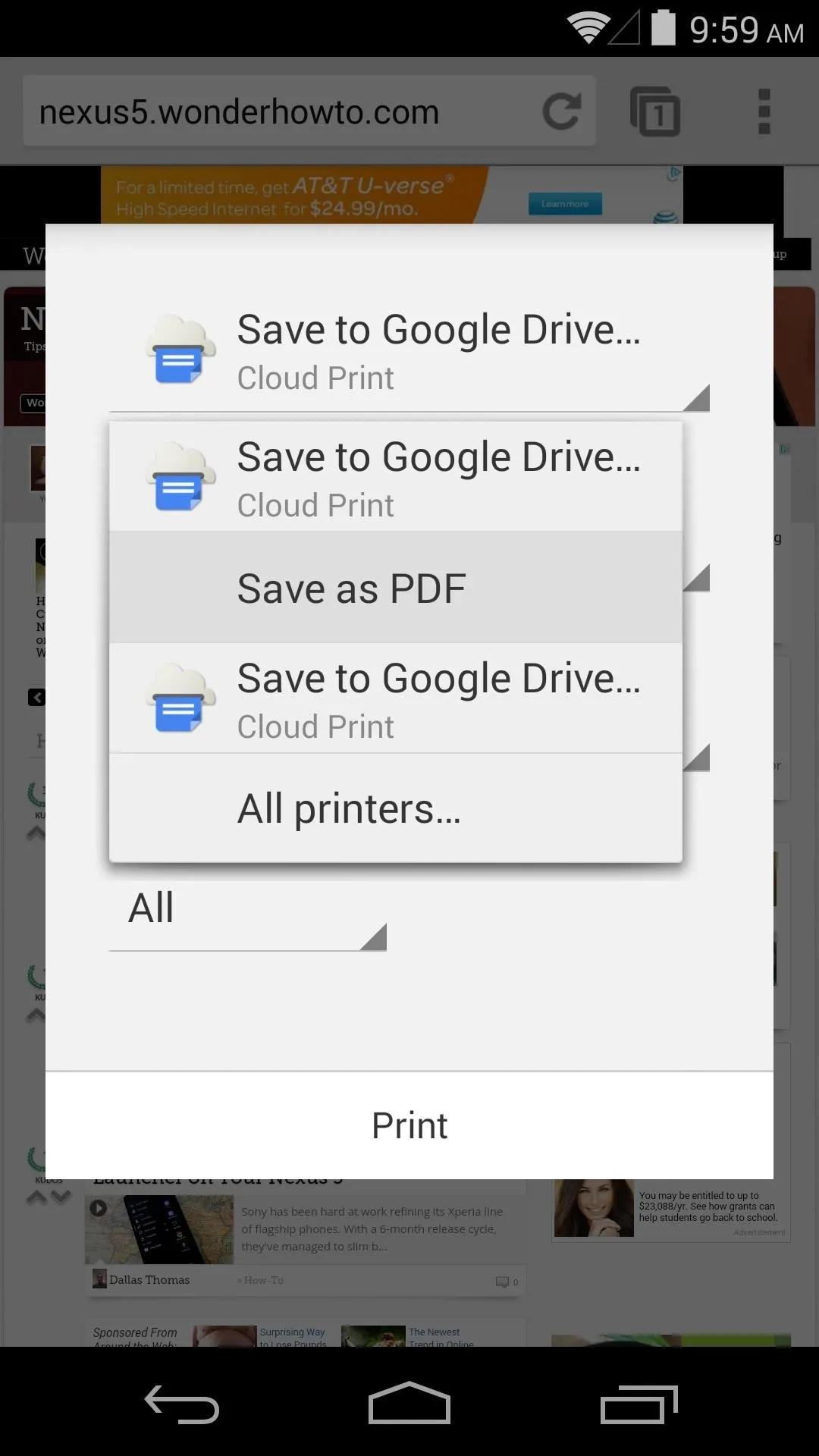
Task: Click Learn more on the AT&T ad
Action: point(565,203)
